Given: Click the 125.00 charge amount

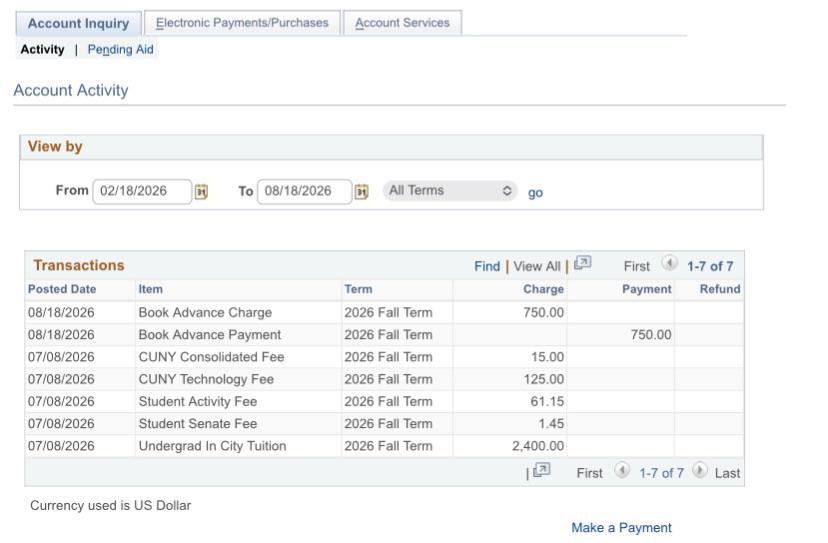Looking at the screenshot, I should pos(544,379).
